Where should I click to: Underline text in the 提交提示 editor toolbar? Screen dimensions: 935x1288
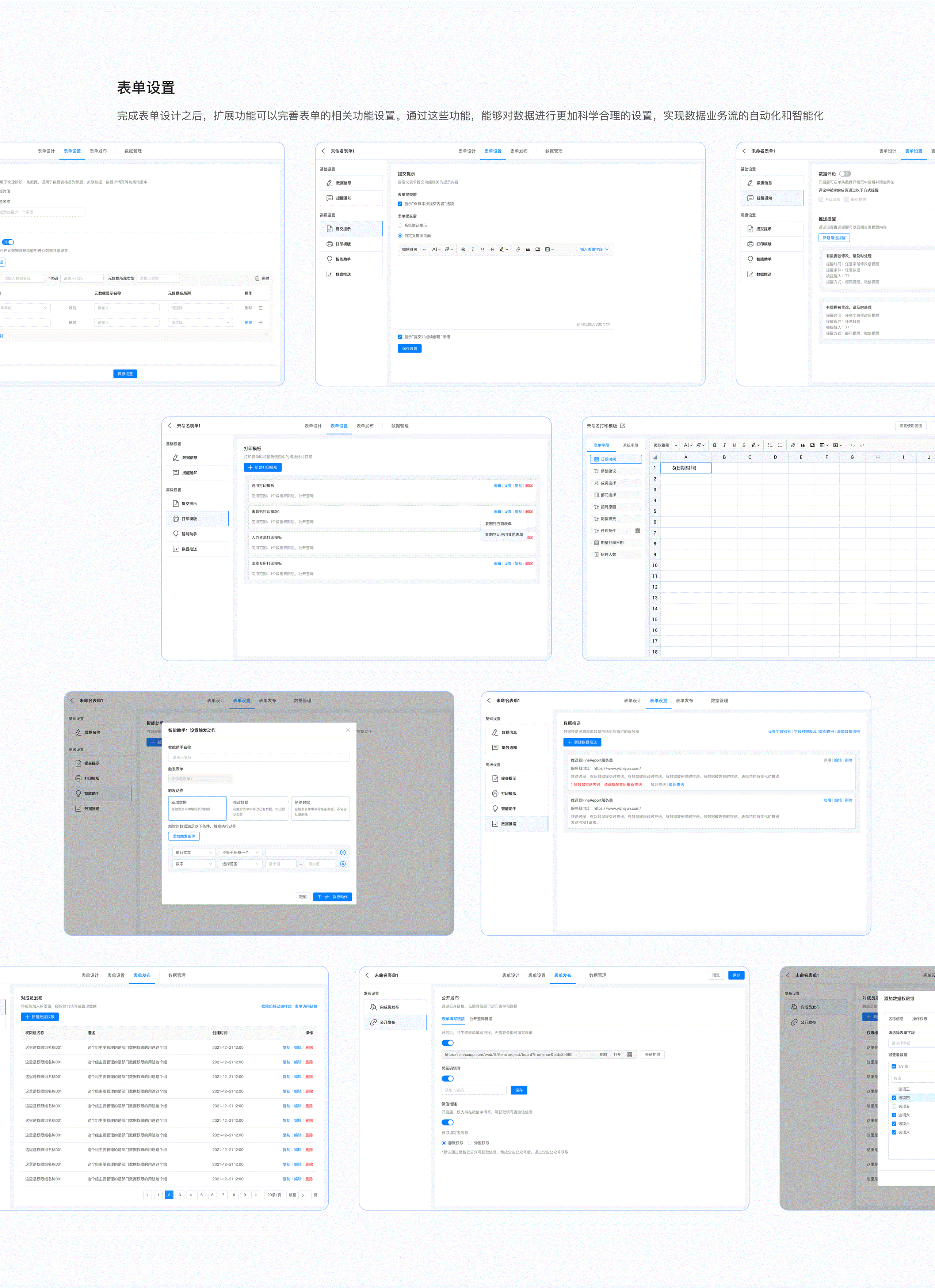coord(482,249)
